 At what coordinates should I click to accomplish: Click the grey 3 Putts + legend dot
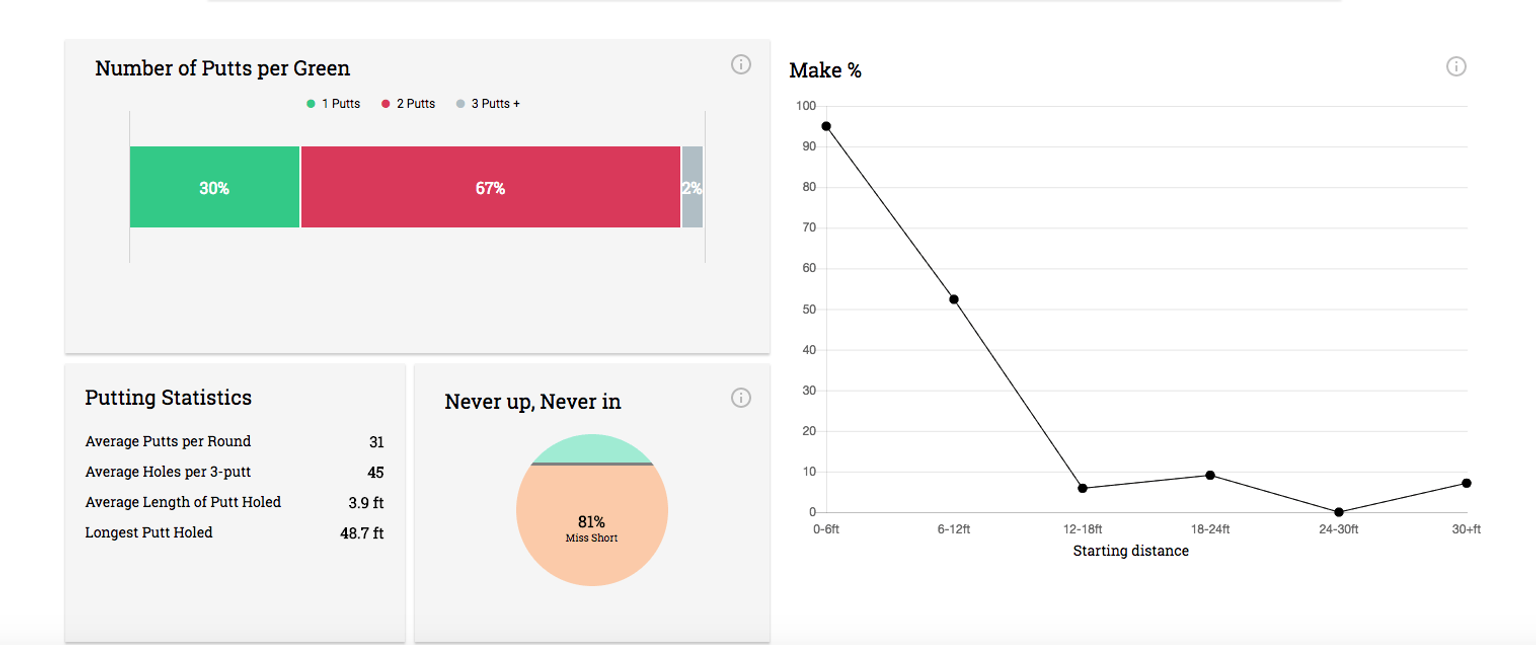point(459,103)
